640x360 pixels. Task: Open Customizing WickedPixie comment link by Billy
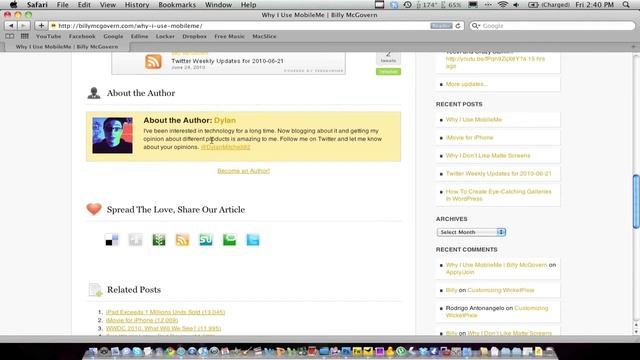[501, 290]
